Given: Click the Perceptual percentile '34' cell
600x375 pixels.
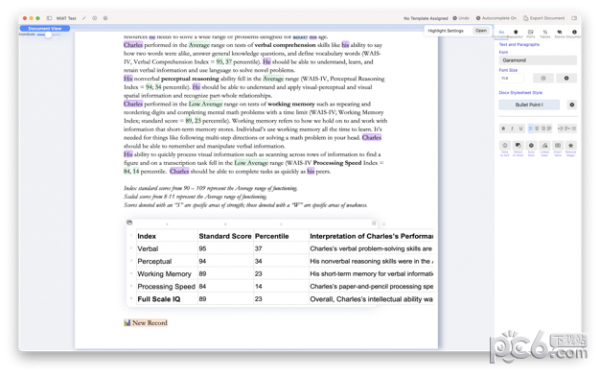Looking at the screenshot, I should click(281, 261).
